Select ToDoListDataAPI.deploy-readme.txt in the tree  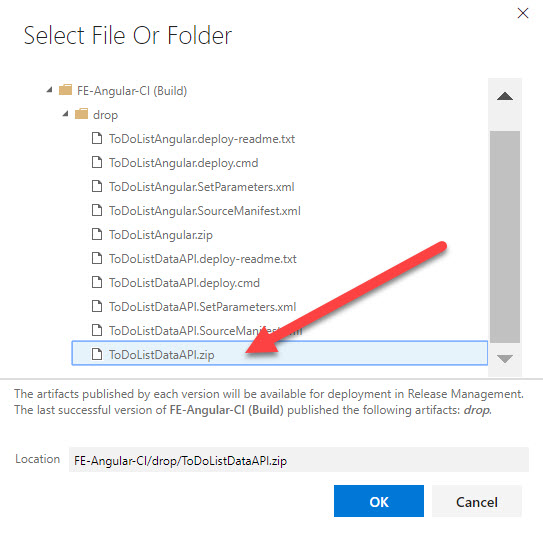click(x=203, y=259)
